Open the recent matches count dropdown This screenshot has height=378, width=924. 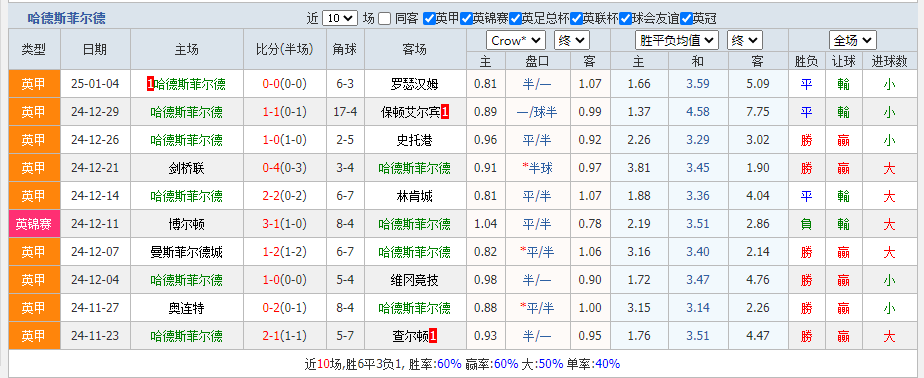[340, 18]
